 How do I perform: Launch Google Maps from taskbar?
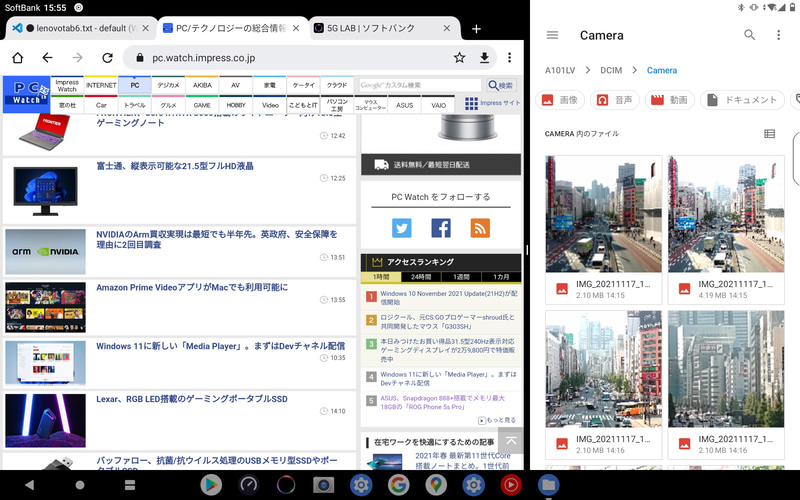coord(436,485)
